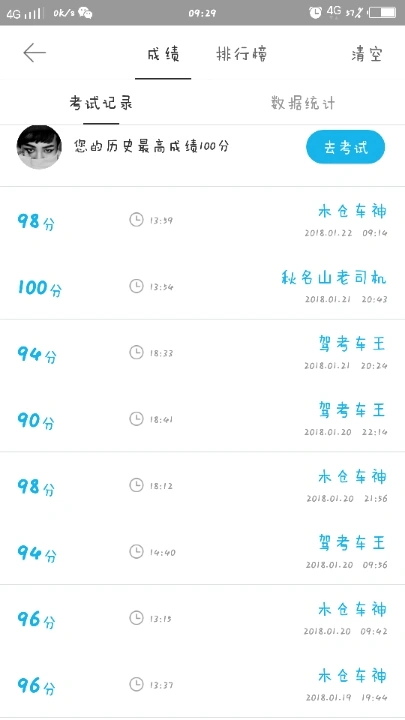Select the 成绩 tab
The width and height of the screenshot is (405, 720).
(163, 54)
